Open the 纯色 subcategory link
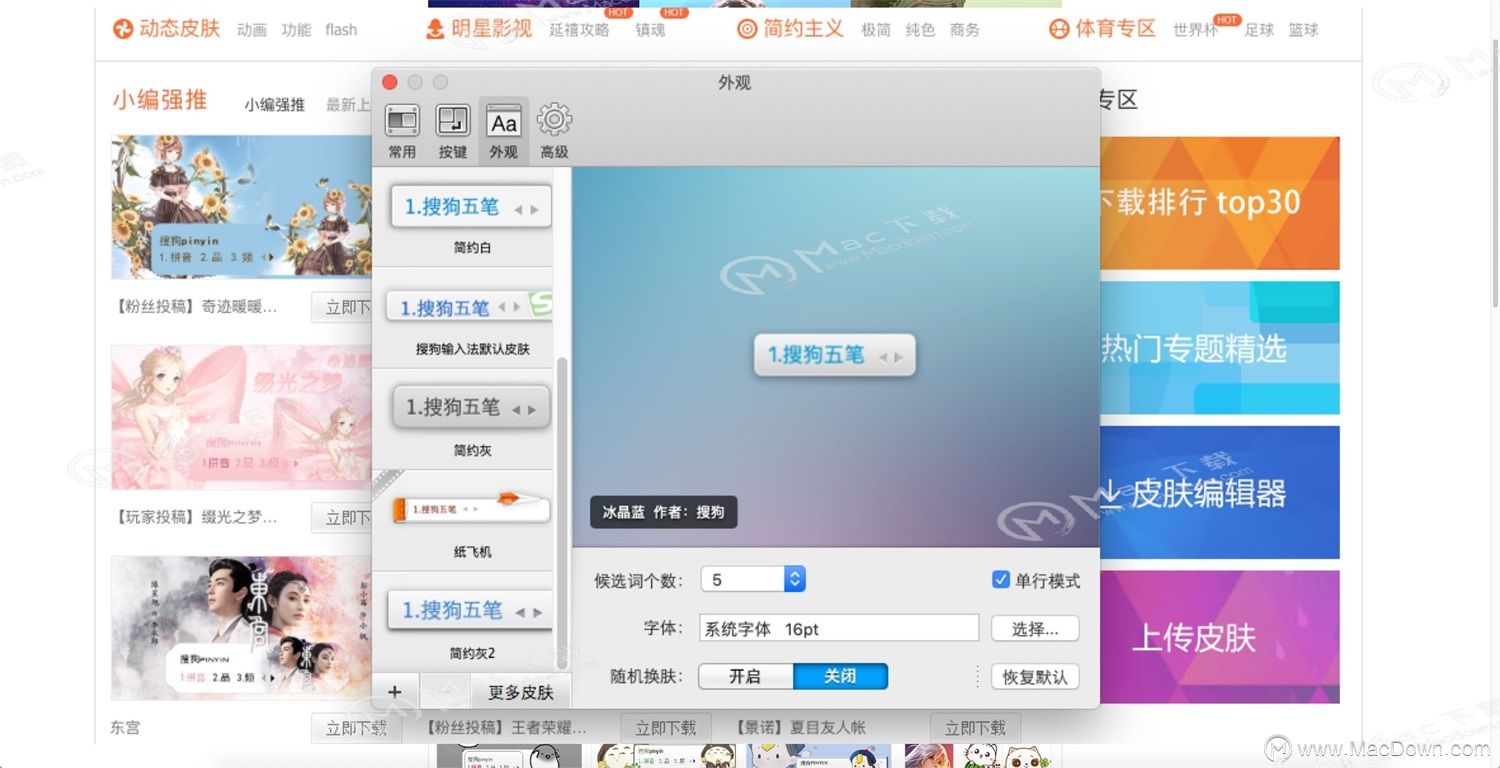This screenshot has height=768, width=1500. pos(920,30)
